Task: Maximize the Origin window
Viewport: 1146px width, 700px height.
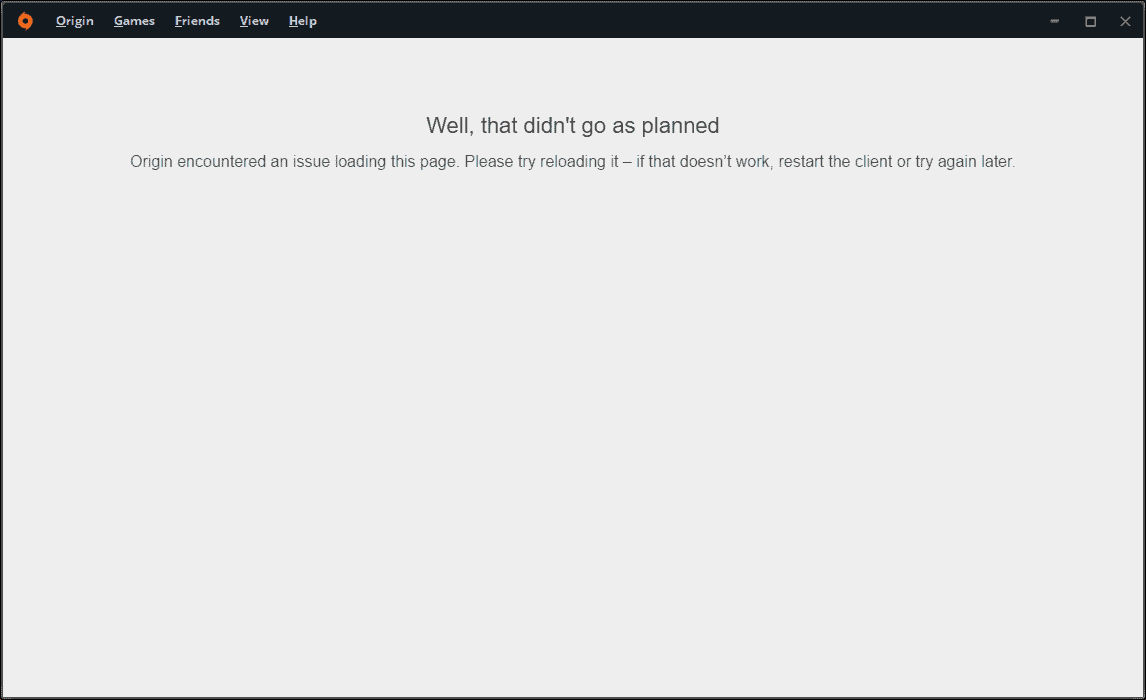Action: (1090, 20)
